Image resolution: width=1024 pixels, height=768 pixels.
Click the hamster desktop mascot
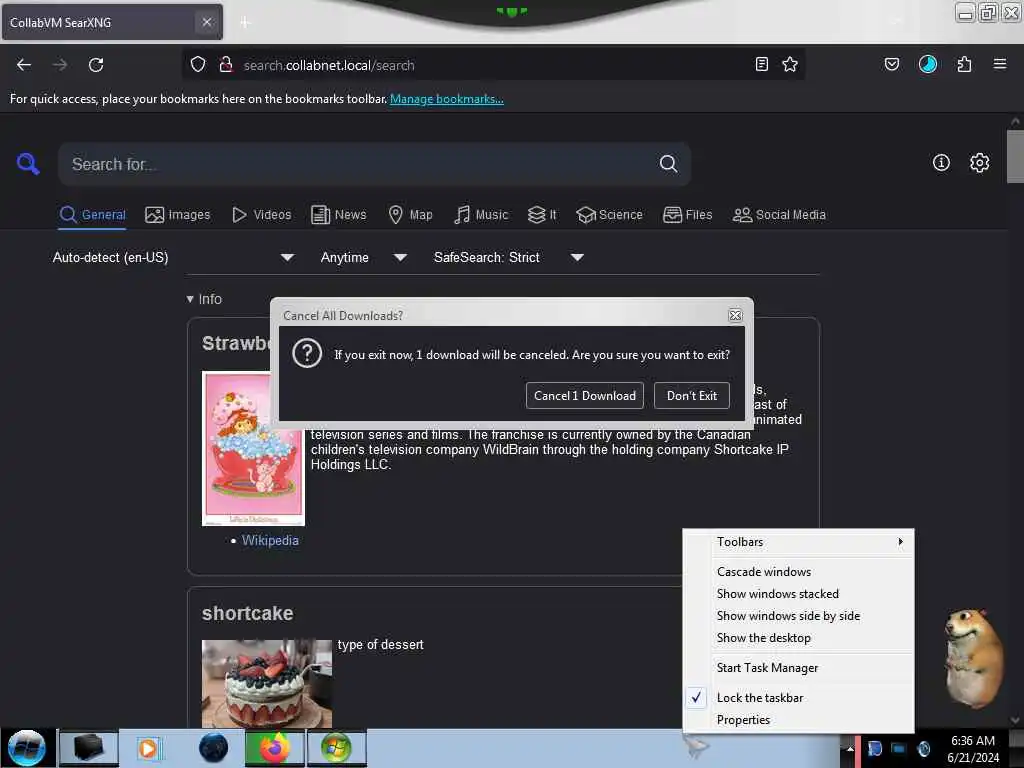972,657
